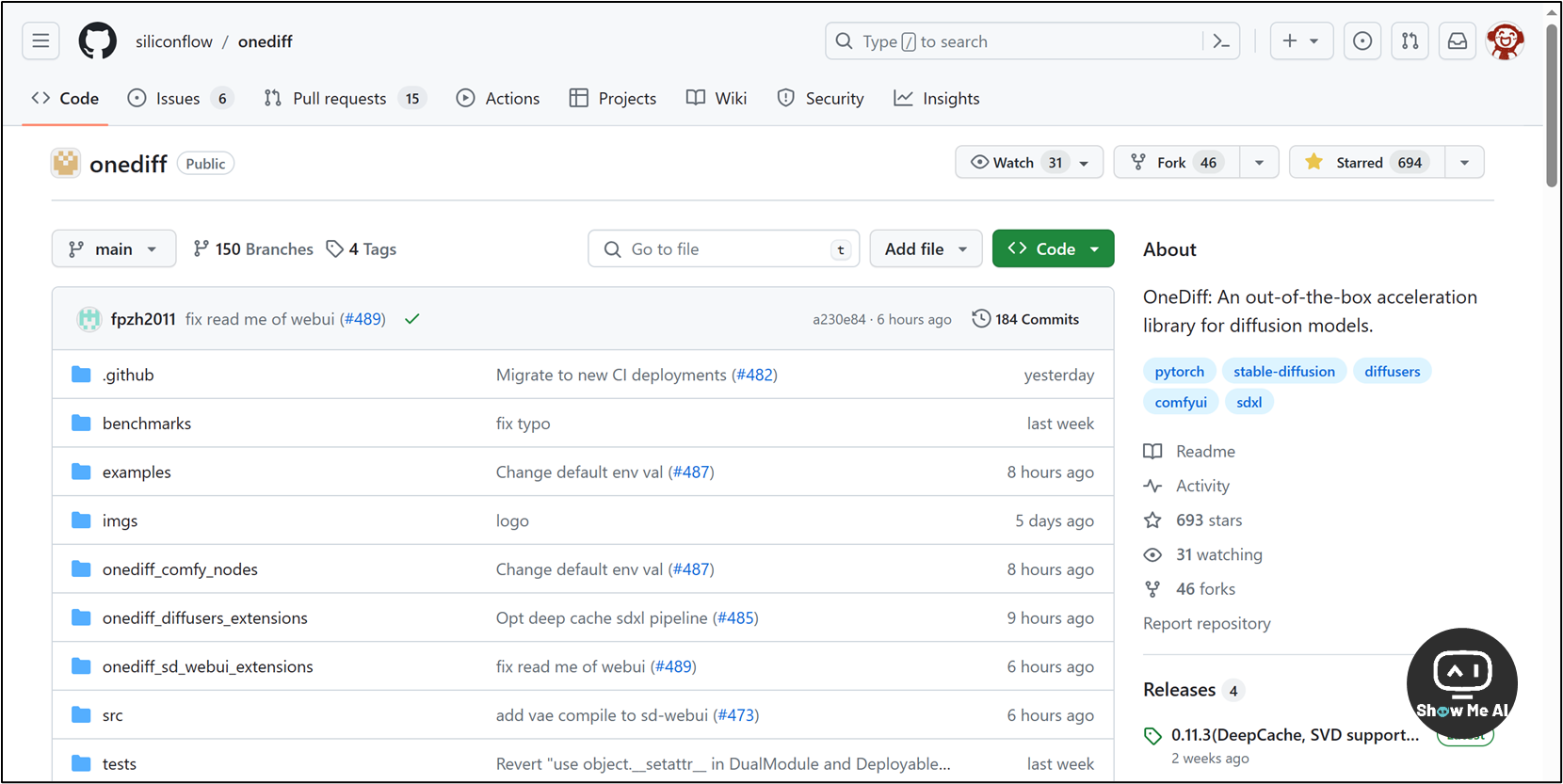Click the Activity pulse icon

(x=1152, y=487)
